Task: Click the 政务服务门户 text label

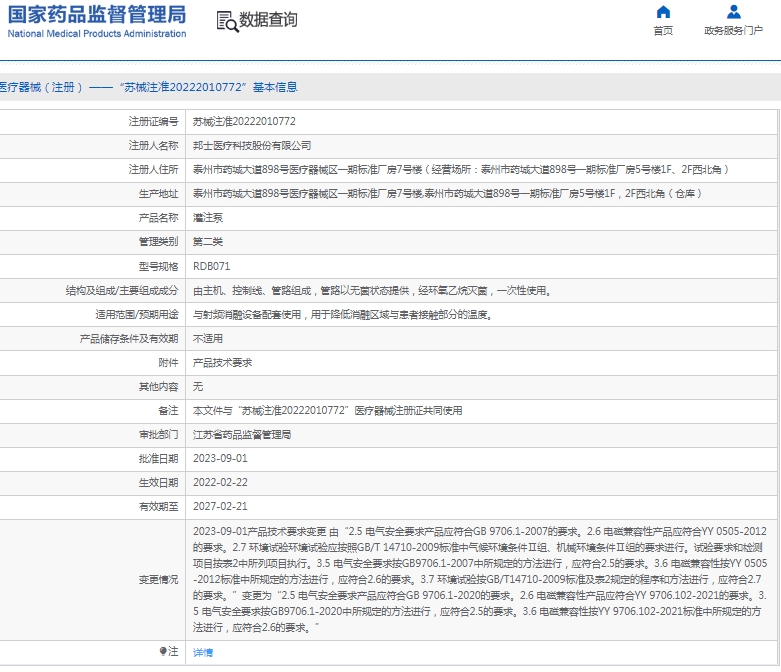Action: point(733,31)
